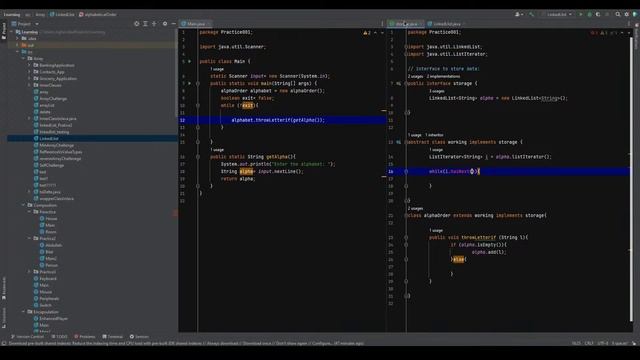Click the Debug bug icon

click(x=589, y=14)
